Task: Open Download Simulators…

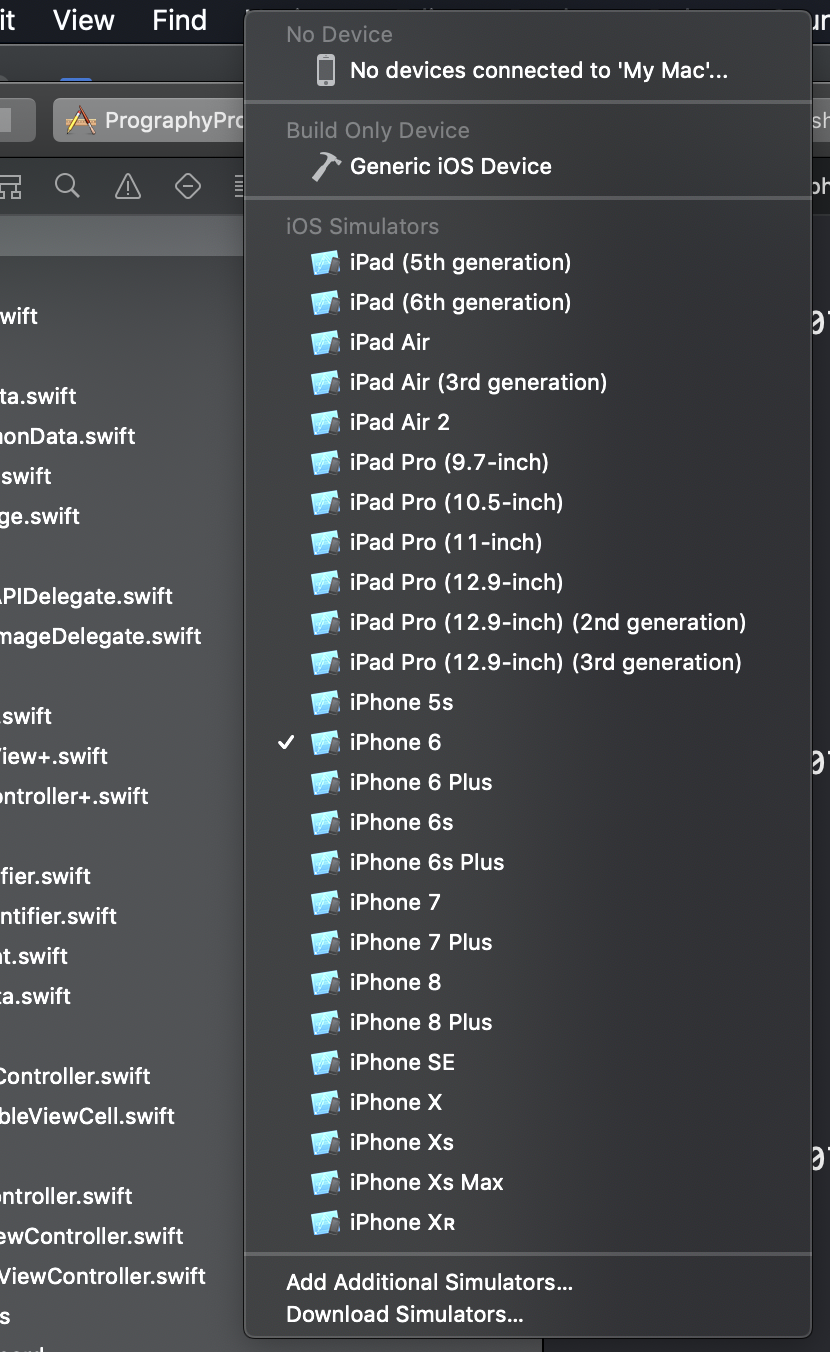Action: pos(527,1314)
